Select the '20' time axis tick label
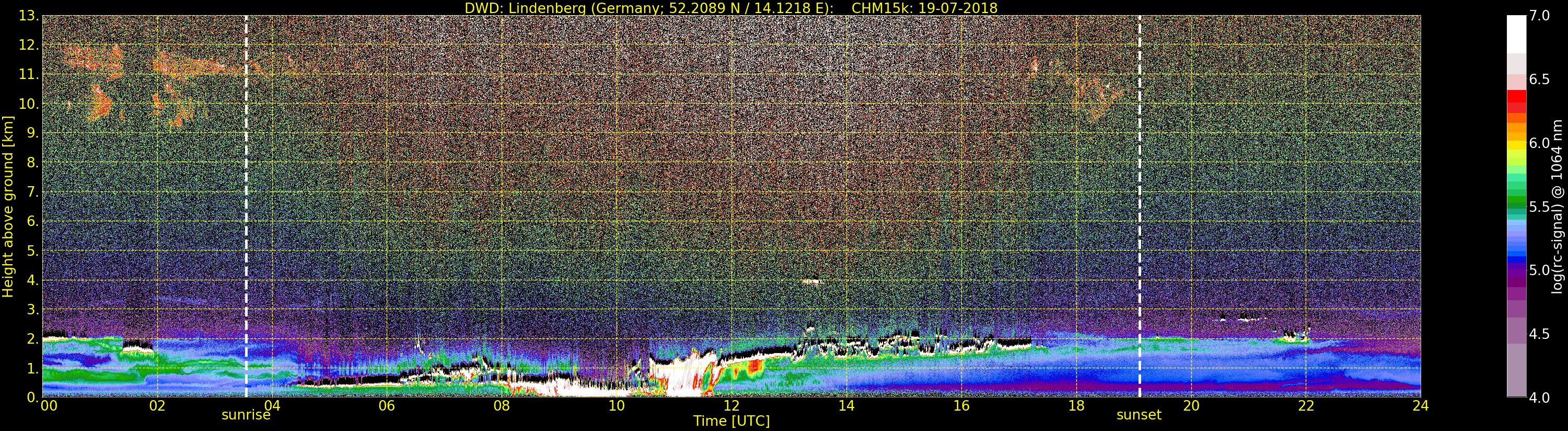The height and width of the screenshot is (431, 1568). (1191, 406)
